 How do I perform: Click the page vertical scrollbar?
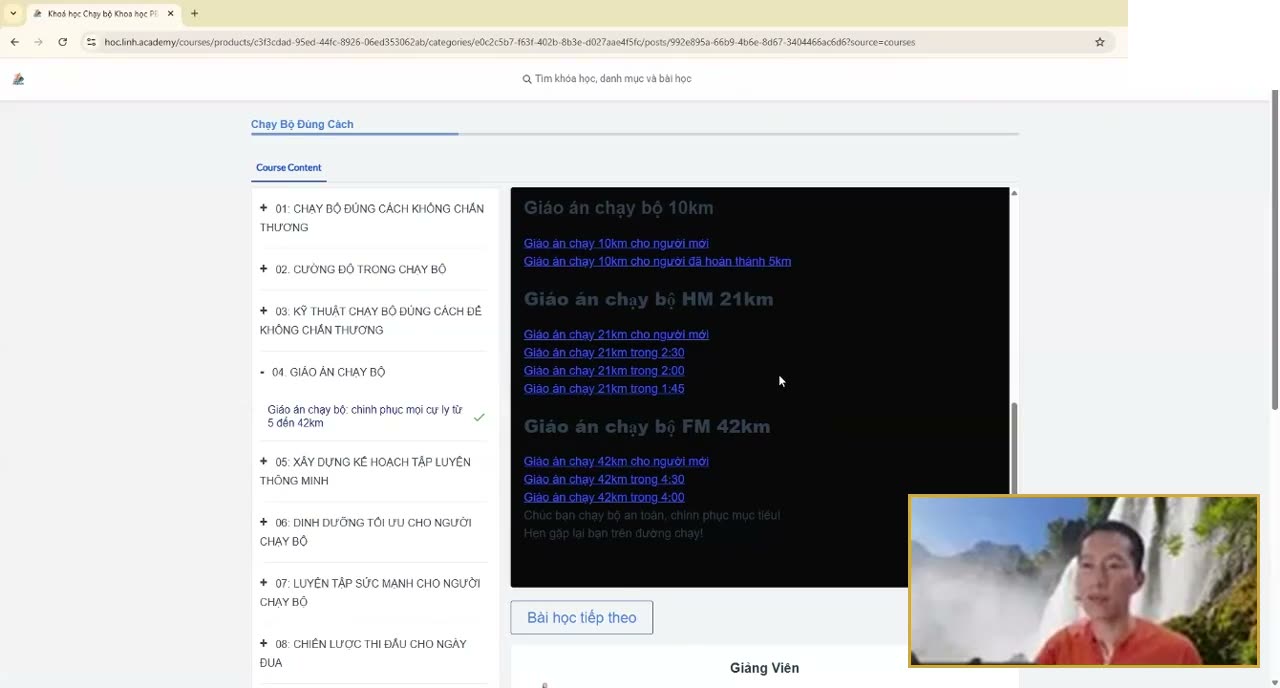coord(1275,249)
